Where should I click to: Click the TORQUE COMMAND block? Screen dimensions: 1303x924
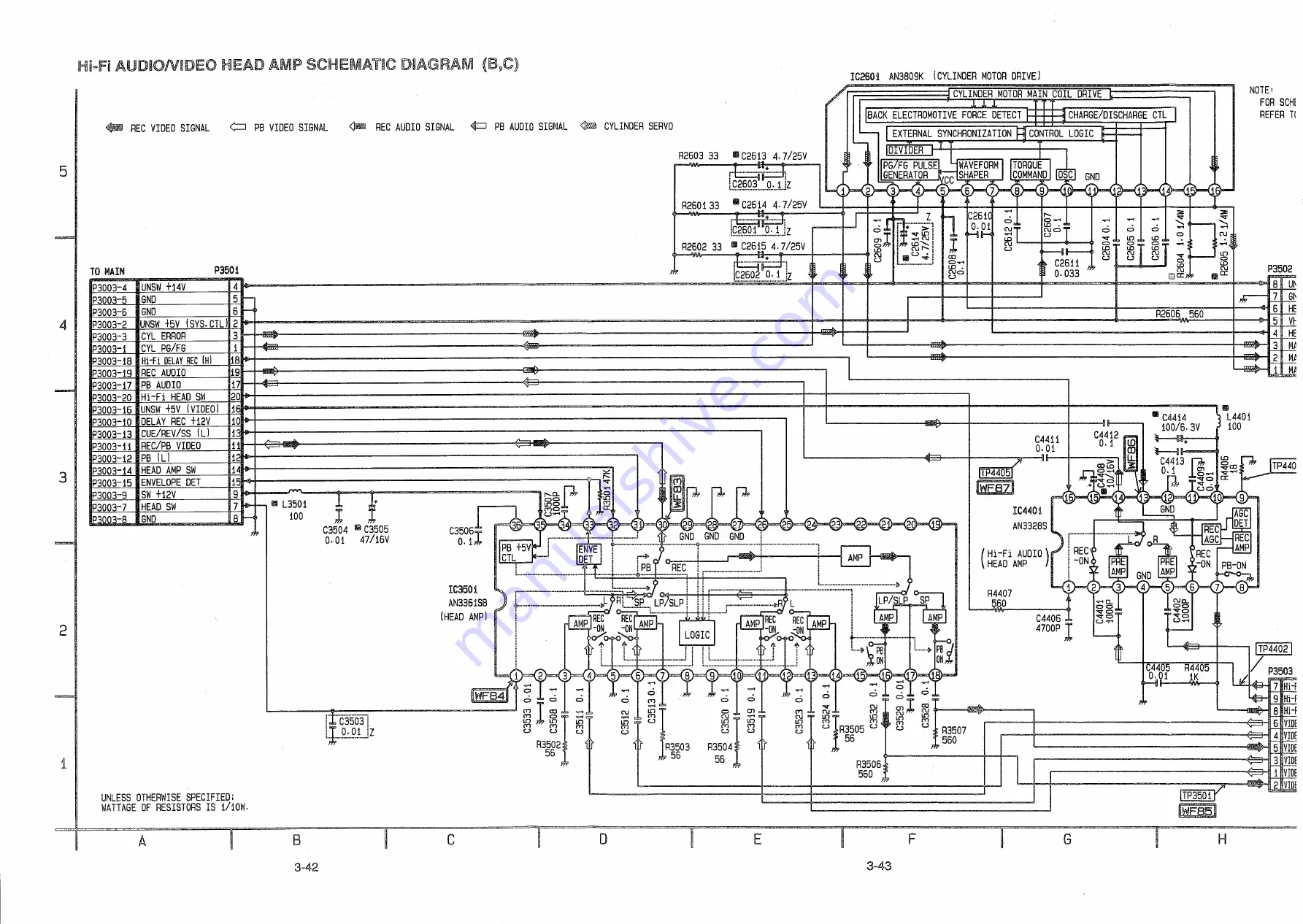(x=1030, y=170)
